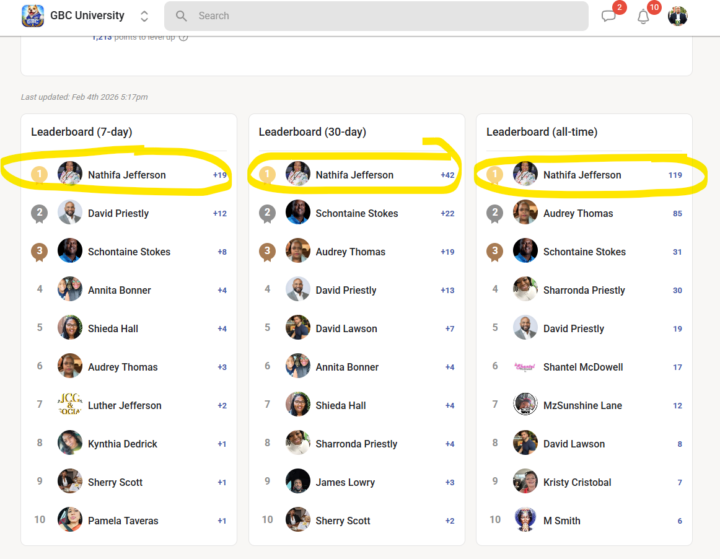
Task: Click inside the Search field
Action: coord(380,16)
